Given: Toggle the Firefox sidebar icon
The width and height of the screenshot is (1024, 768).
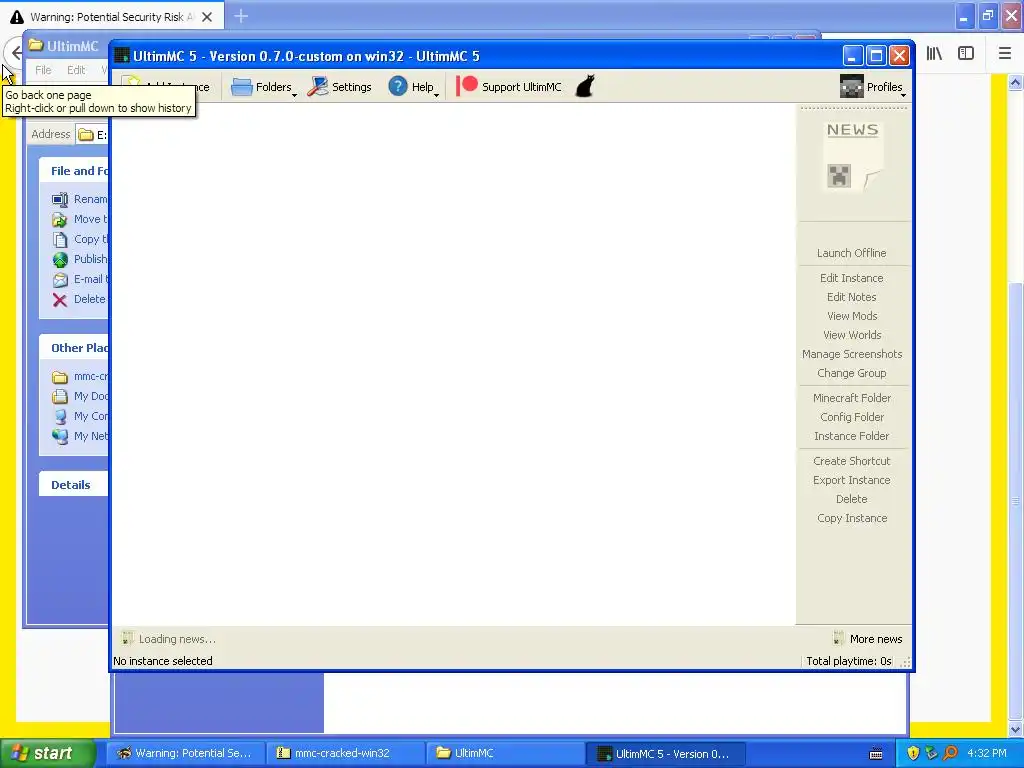Looking at the screenshot, I should (x=966, y=54).
